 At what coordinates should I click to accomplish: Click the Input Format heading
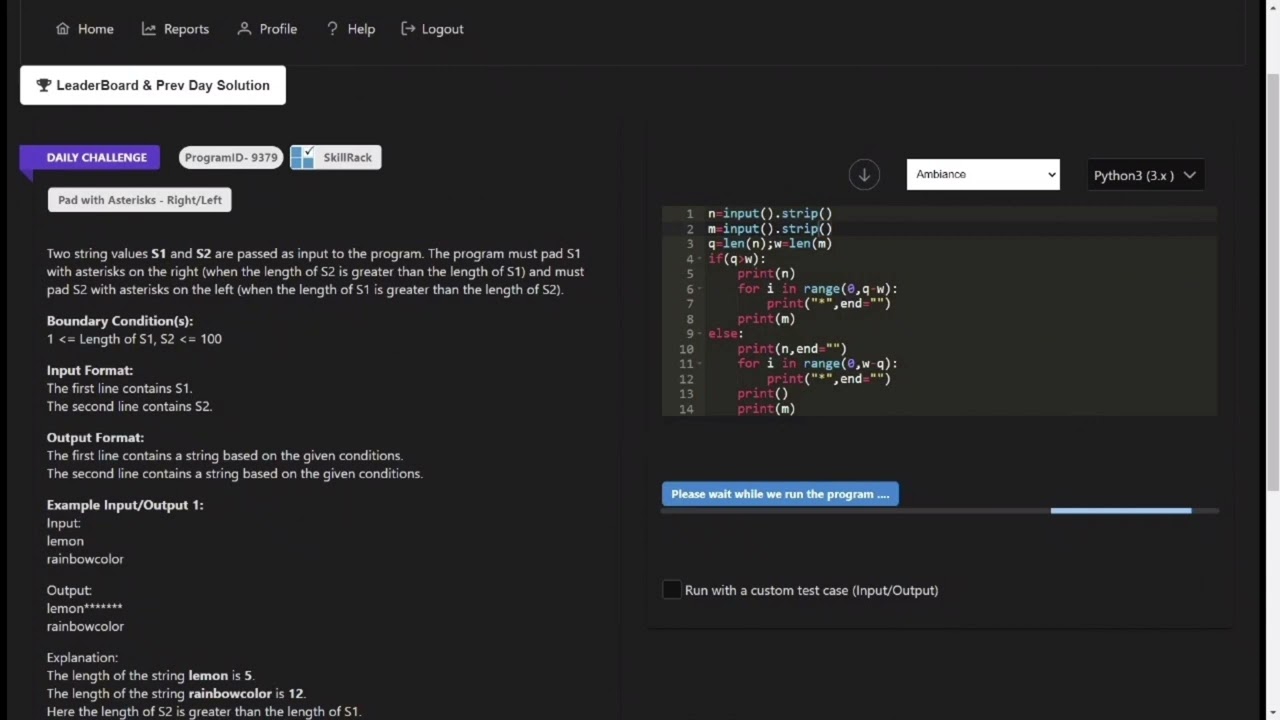90,370
